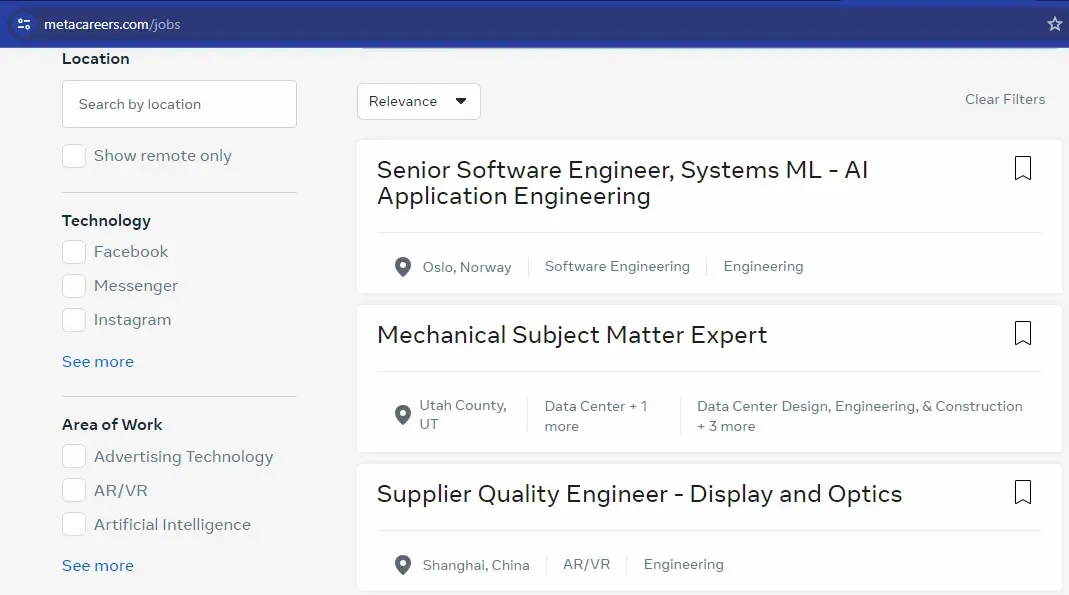Click the Oslo, Norway location pin icon

(x=403, y=267)
